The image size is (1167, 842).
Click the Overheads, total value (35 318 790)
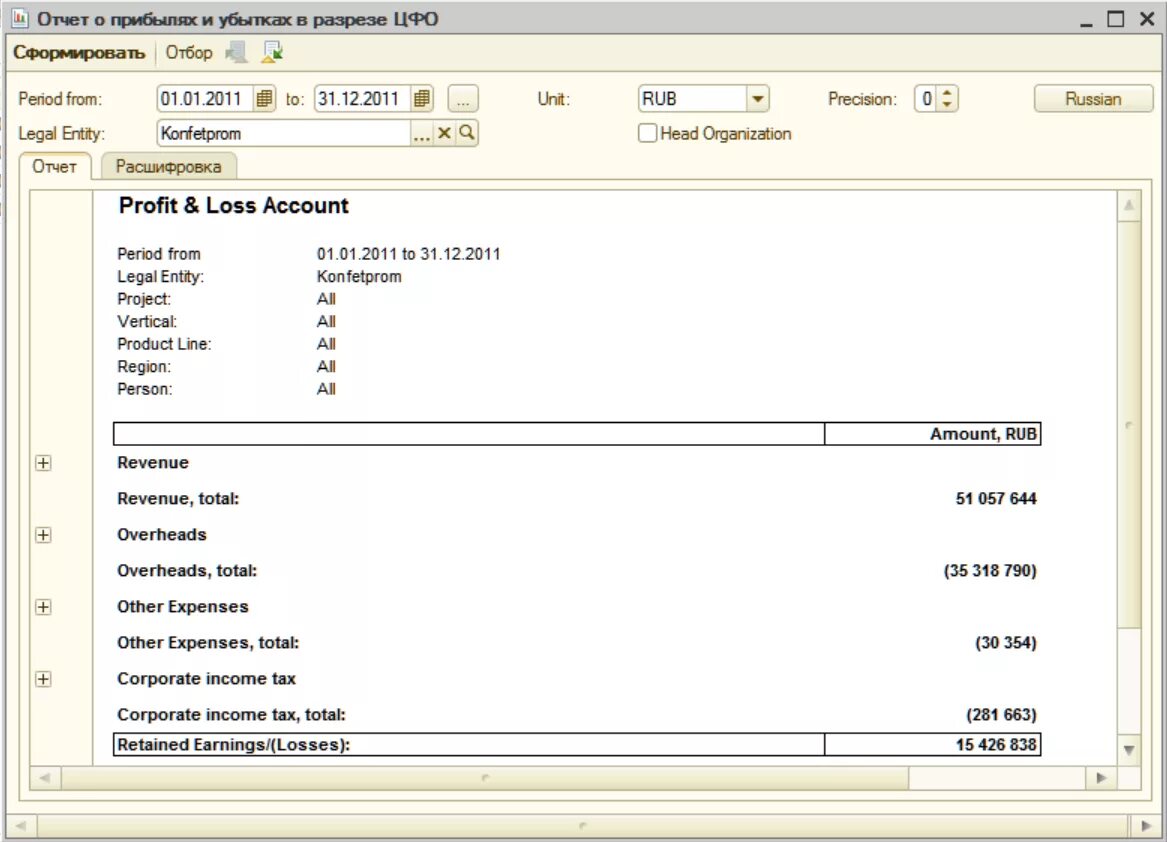(x=990, y=571)
